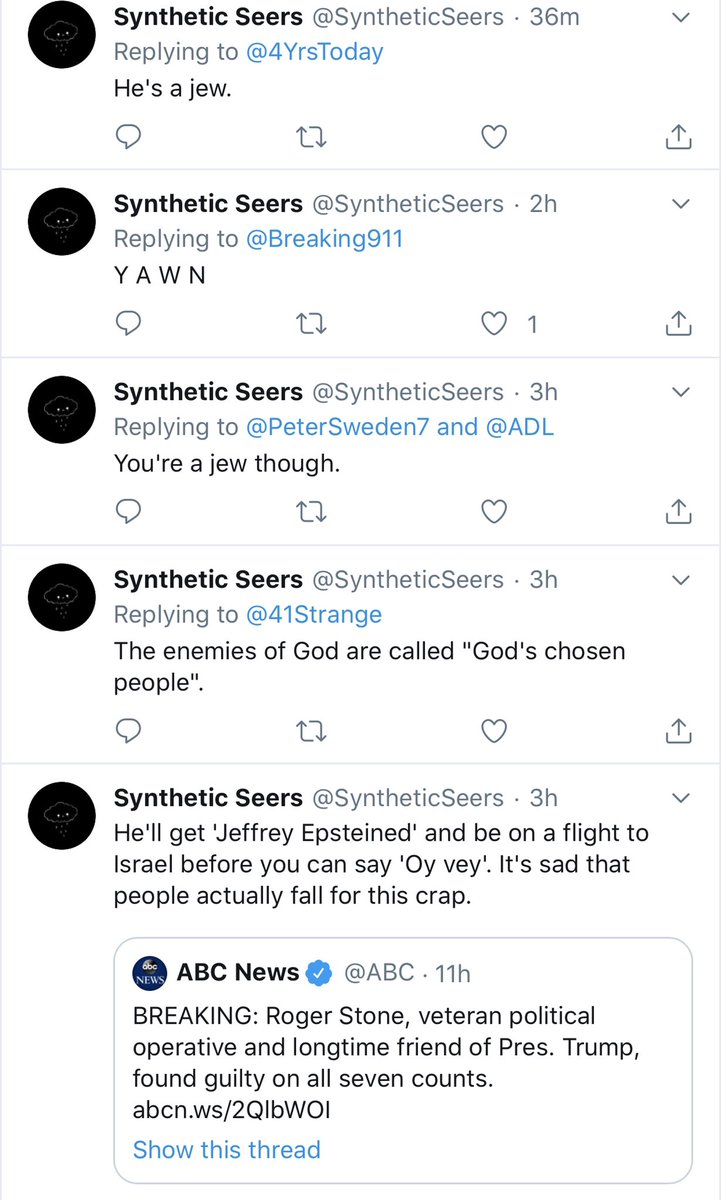The width and height of the screenshot is (721, 1200).
Task: Retweet the "God's chosen people" tweet
Action: (312, 732)
